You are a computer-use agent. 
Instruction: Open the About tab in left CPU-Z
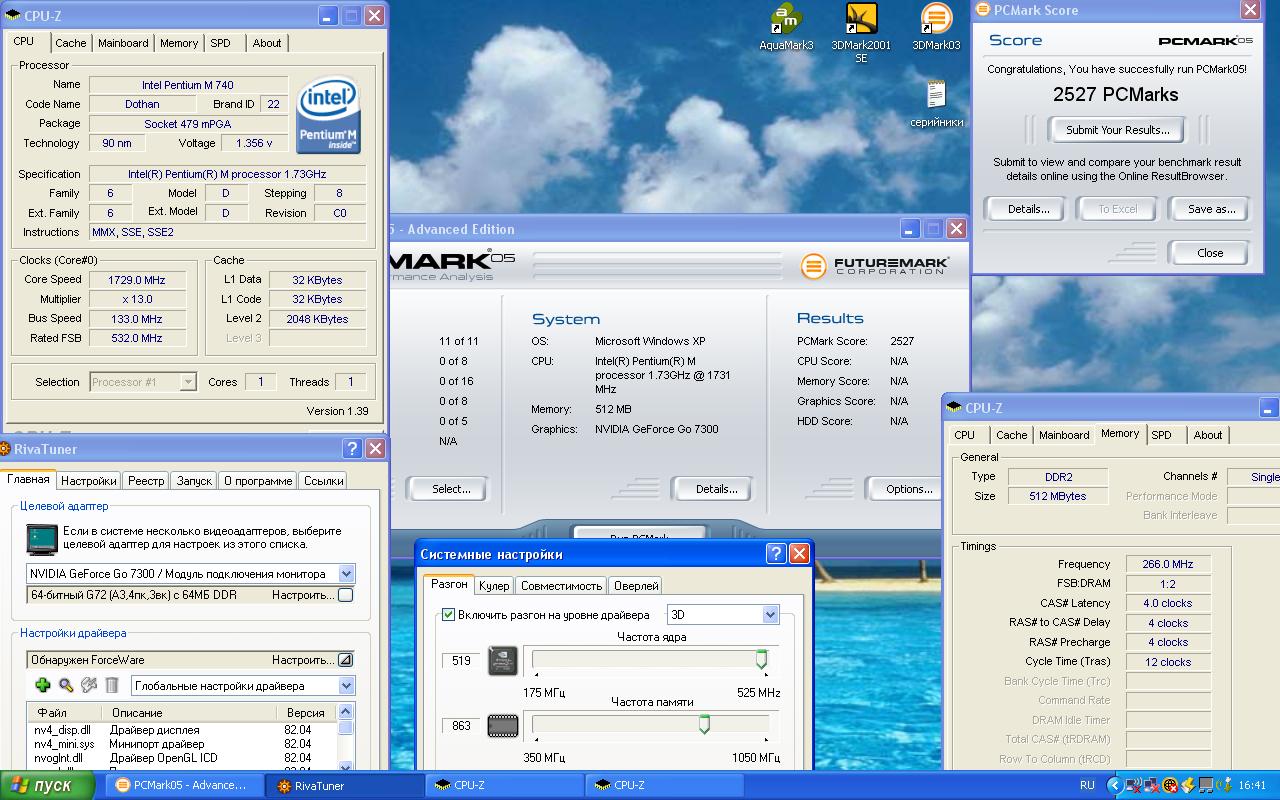(x=267, y=43)
